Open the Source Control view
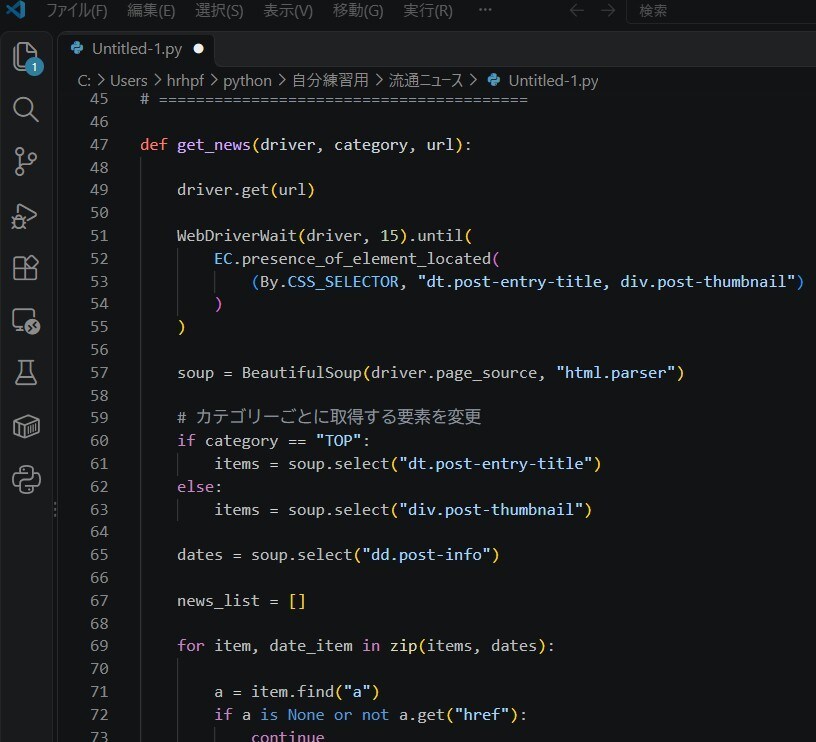Image resolution: width=816 pixels, height=742 pixels. tap(26, 162)
